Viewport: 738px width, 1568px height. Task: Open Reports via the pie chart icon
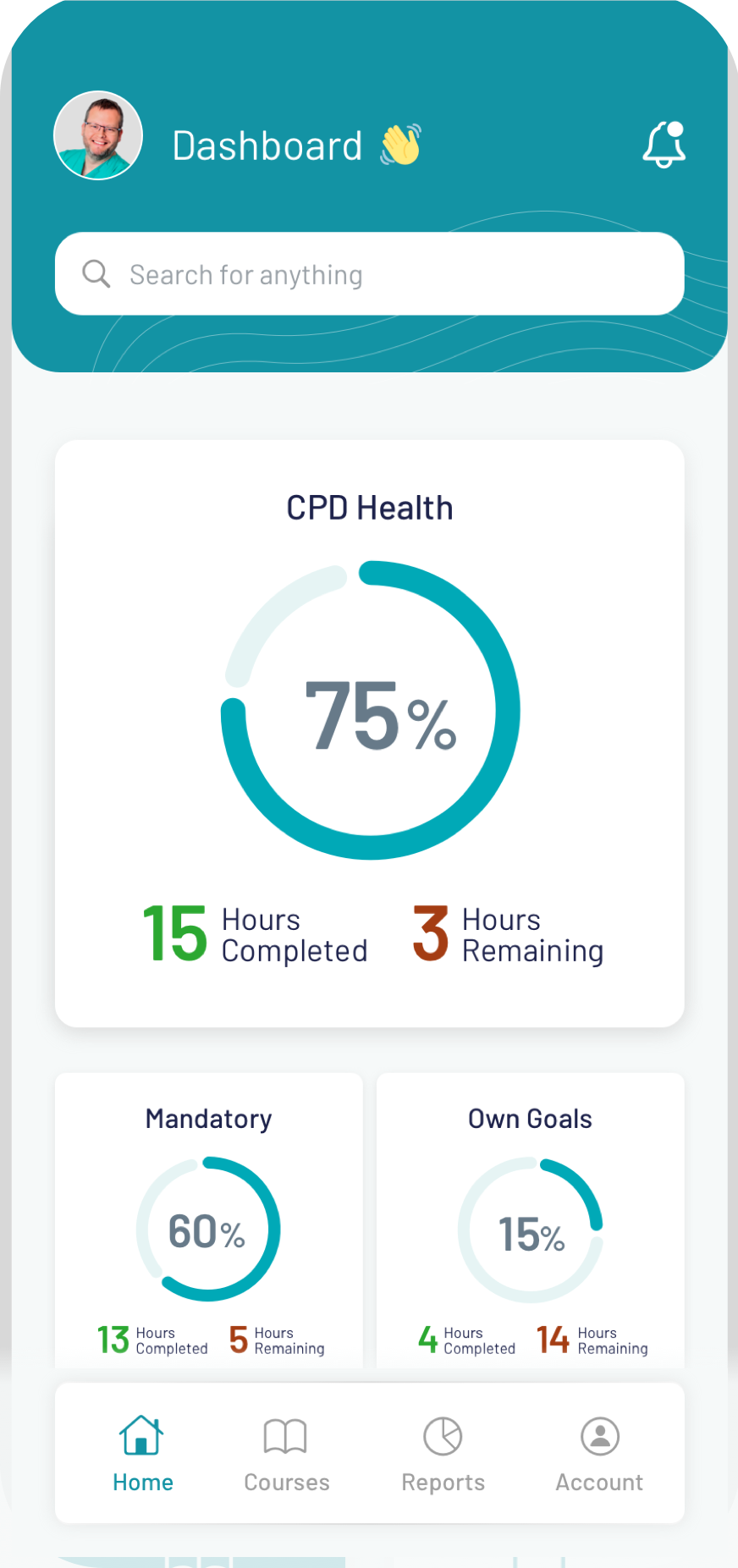(443, 1436)
